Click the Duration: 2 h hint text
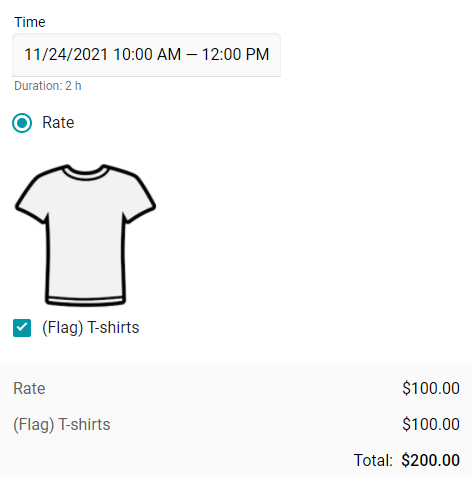Screen dimensions: 472x477 point(48,86)
